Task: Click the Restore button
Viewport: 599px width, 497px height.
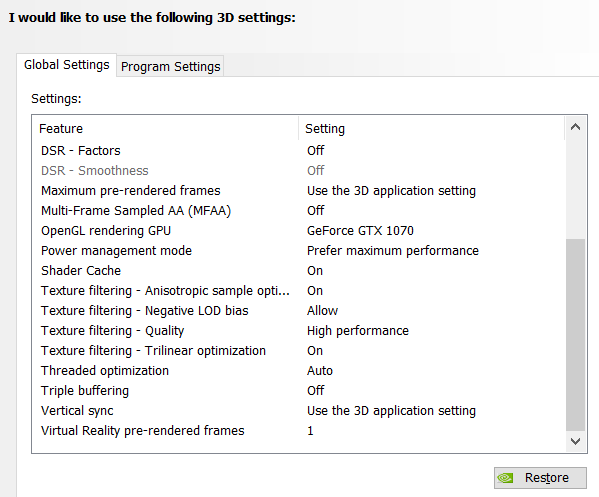Action: (540, 478)
